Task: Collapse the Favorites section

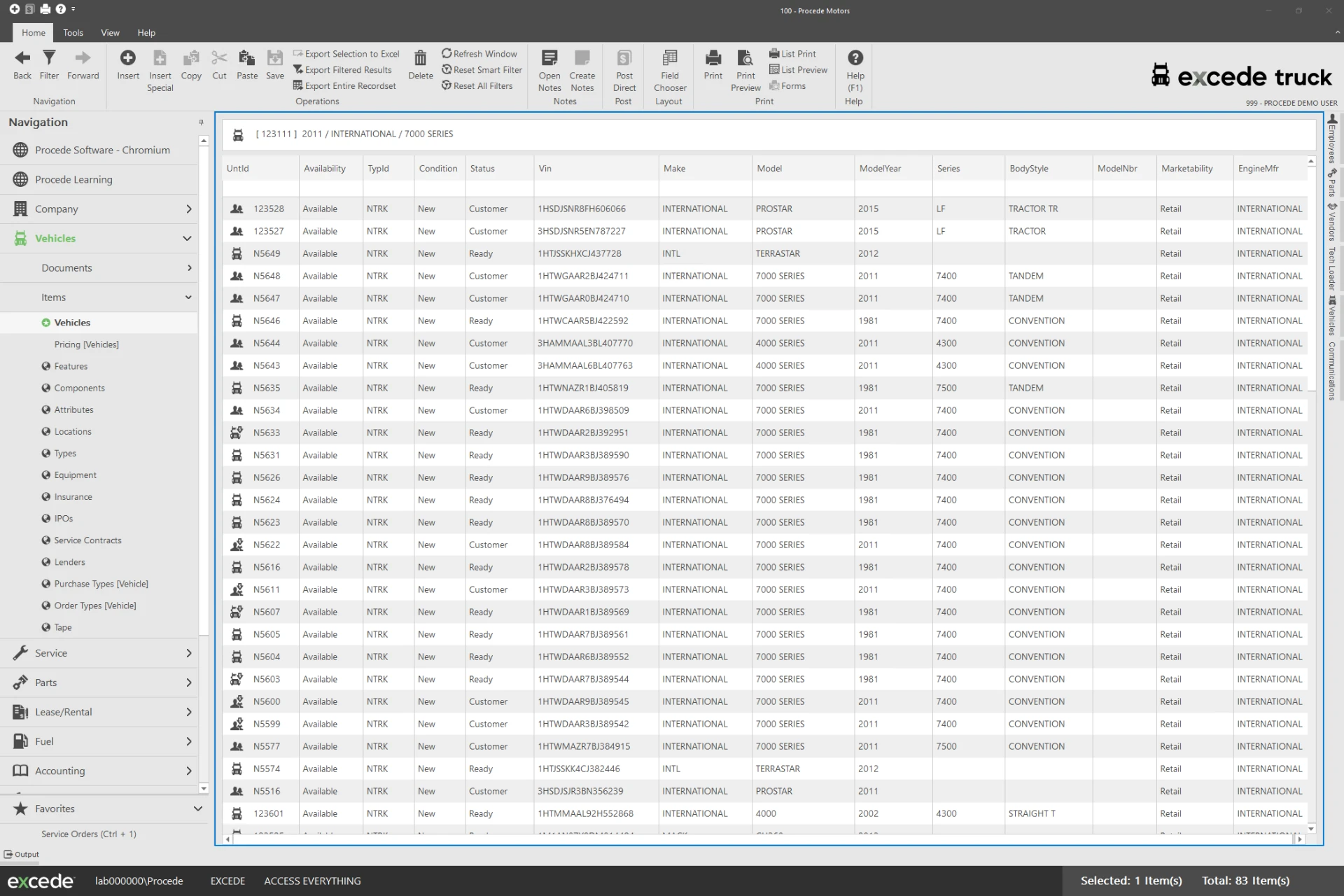Action: [198, 808]
